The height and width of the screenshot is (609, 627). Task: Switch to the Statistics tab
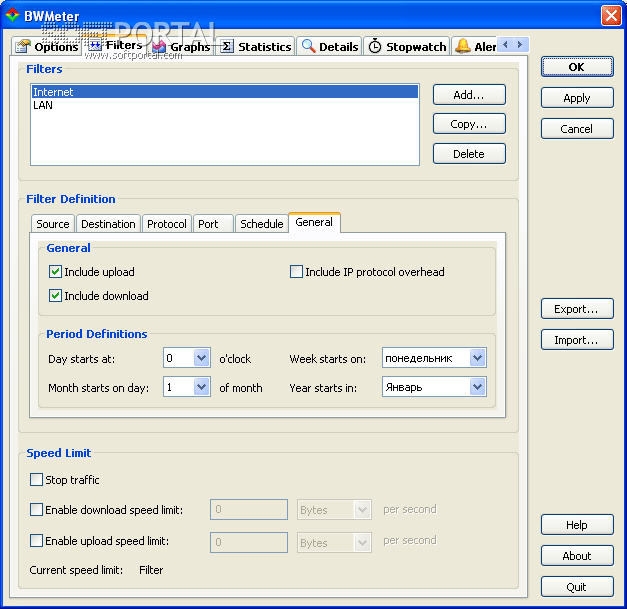pos(256,46)
